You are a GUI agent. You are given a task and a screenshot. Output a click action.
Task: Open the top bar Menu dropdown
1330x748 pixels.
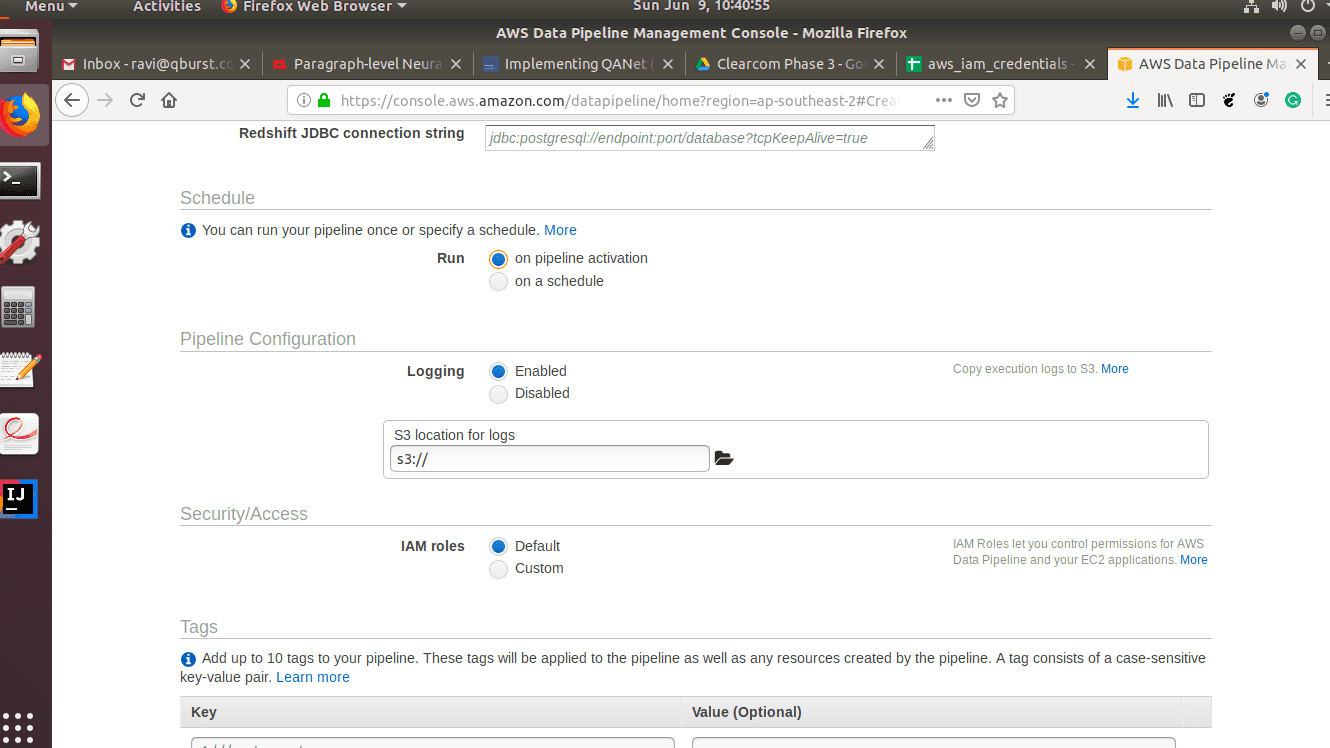click(x=51, y=6)
